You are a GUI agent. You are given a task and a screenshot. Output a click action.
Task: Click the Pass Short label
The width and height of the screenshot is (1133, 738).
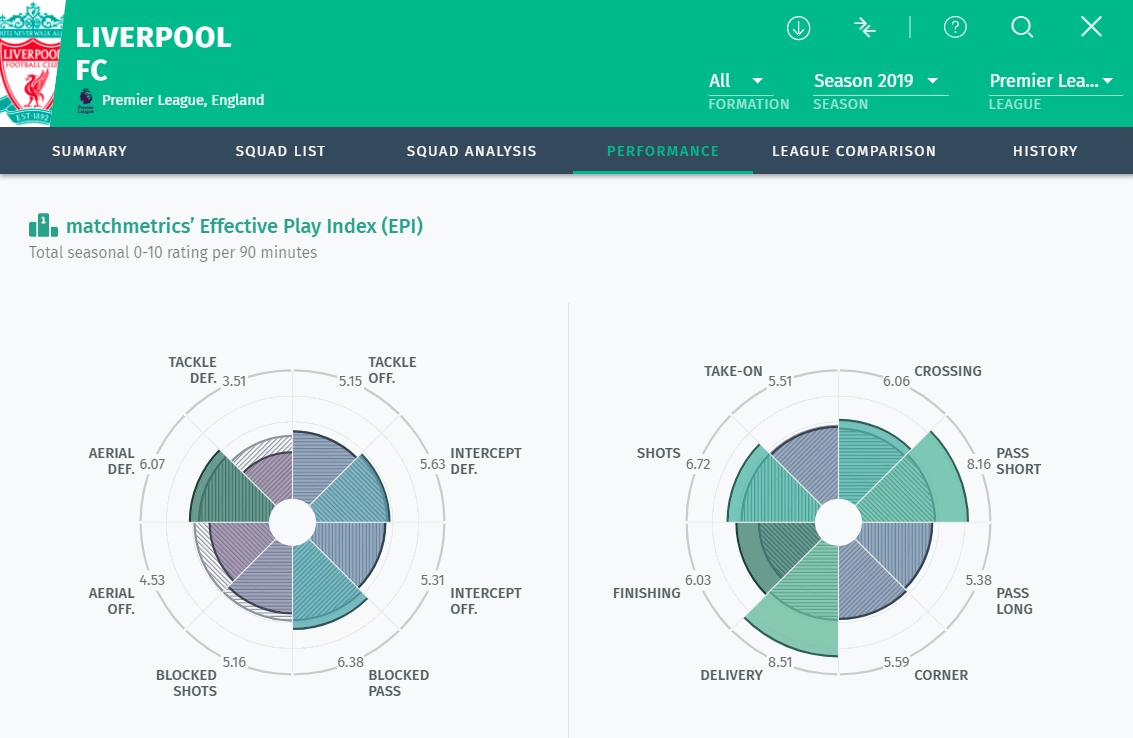coord(1019,460)
